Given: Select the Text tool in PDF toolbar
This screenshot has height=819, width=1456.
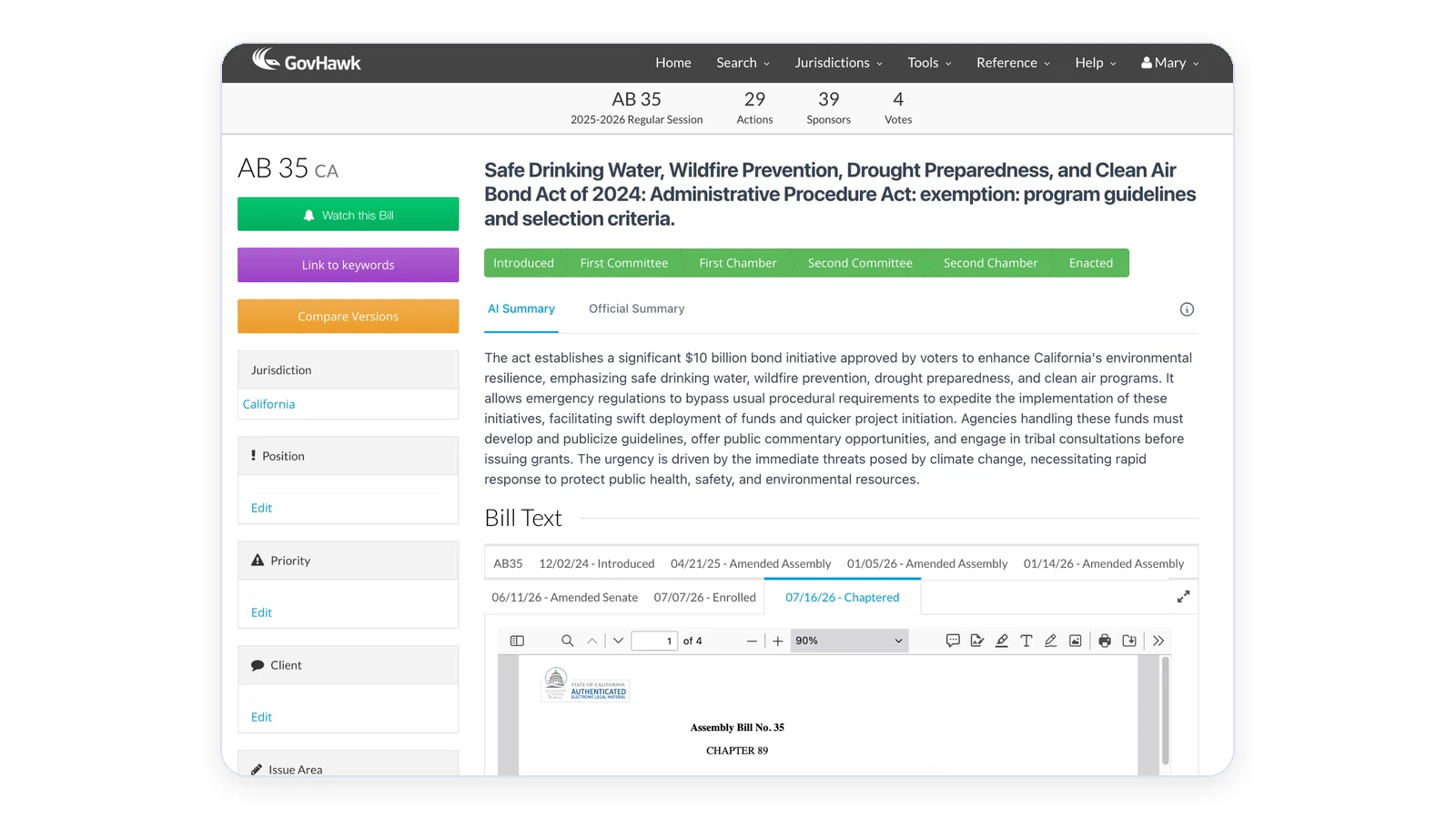Looking at the screenshot, I should coord(1026,641).
